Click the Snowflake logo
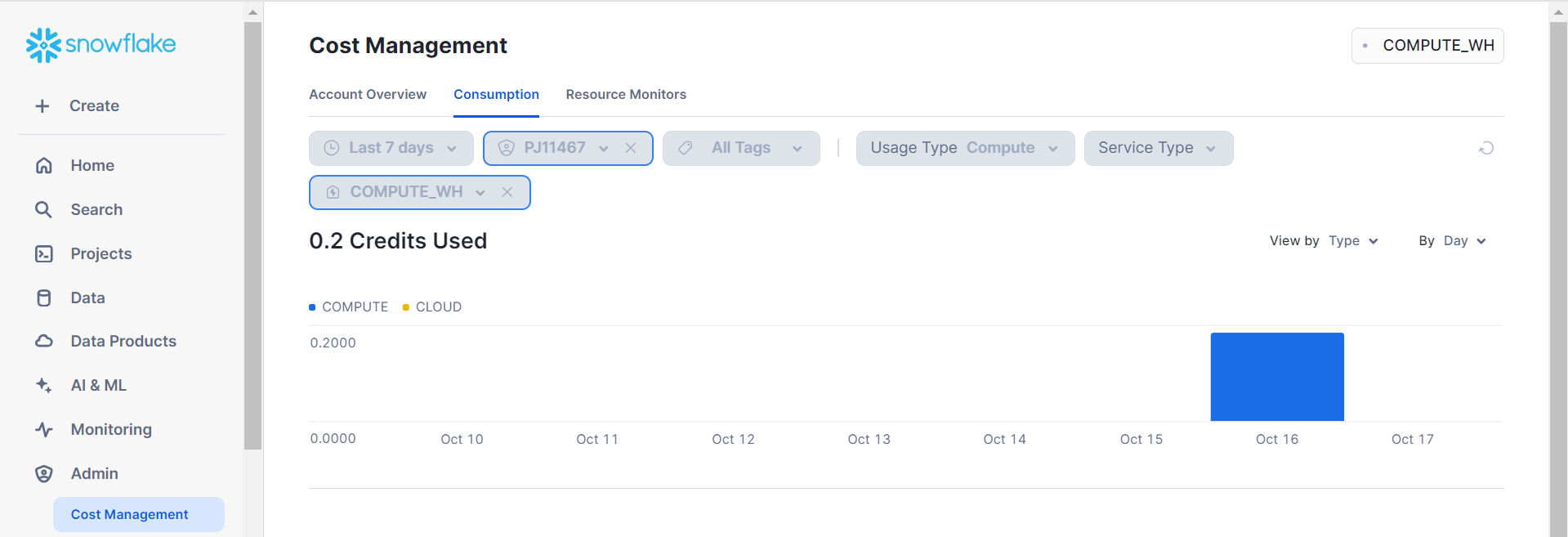Image resolution: width=1568 pixels, height=537 pixels. (x=101, y=45)
